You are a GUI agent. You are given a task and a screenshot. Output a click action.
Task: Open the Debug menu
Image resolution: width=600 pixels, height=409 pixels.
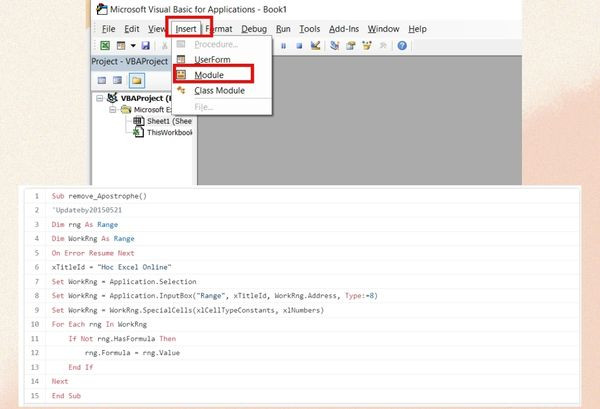point(254,29)
